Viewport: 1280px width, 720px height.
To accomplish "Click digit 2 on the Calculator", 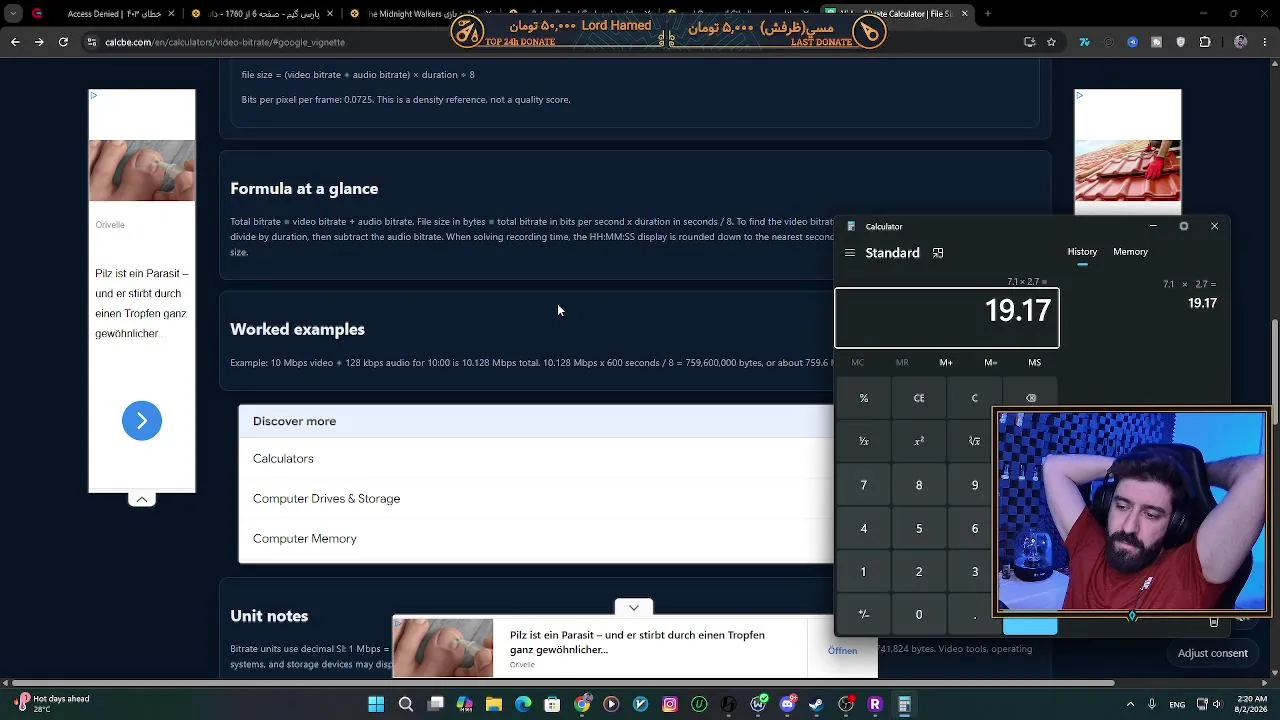I will (x=919, y=572).
